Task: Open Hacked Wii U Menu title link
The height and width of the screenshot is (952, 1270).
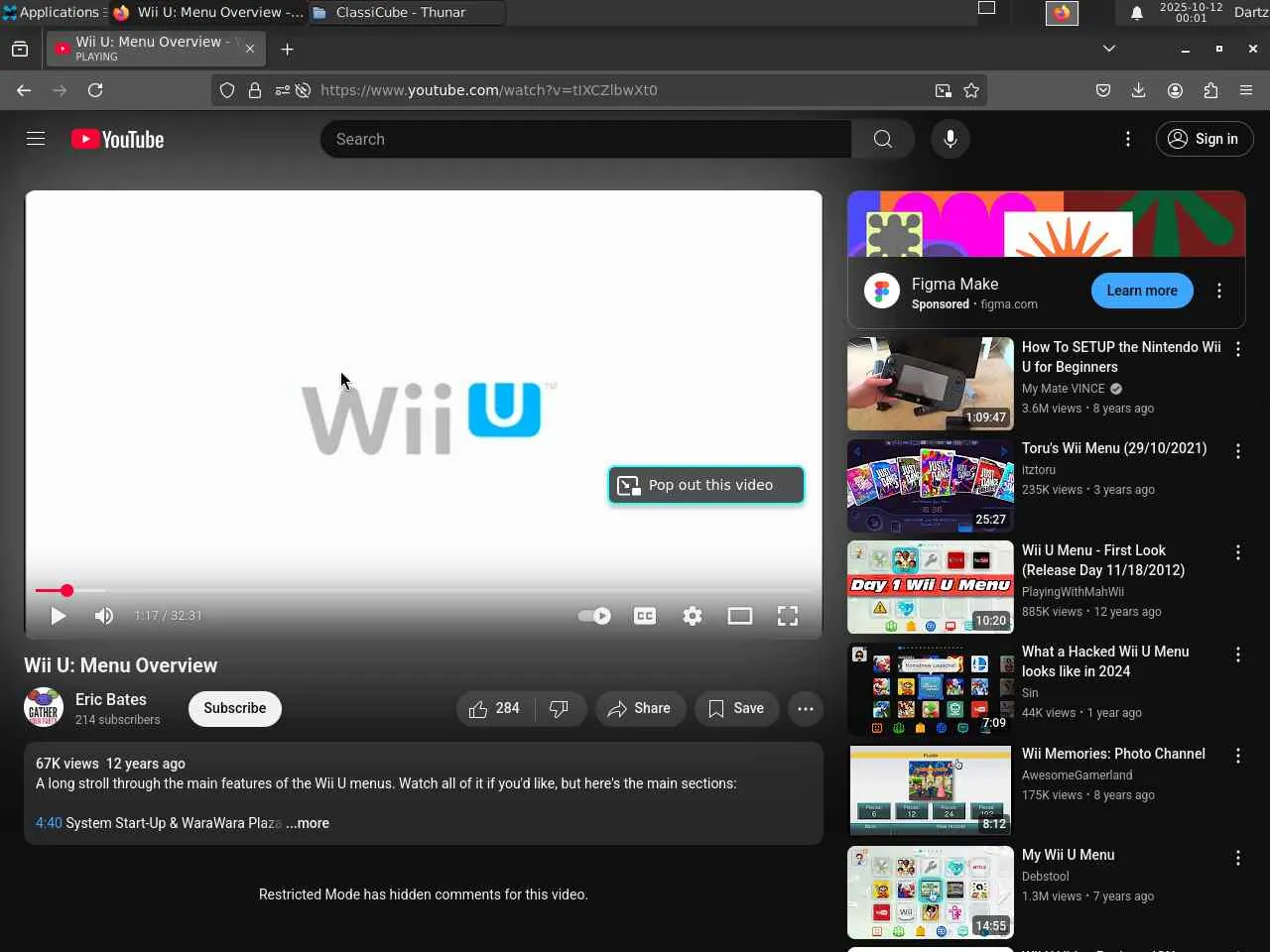Action: [x=1105, y=661]
